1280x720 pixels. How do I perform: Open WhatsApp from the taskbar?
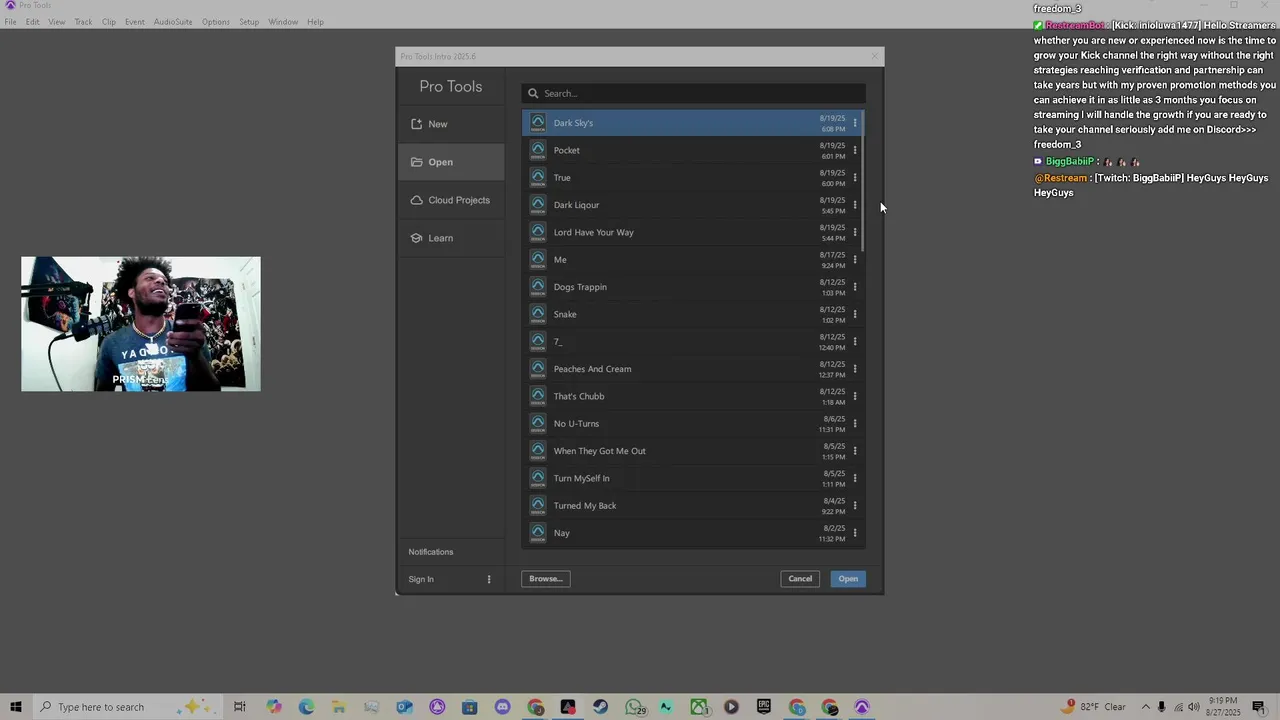634,707
